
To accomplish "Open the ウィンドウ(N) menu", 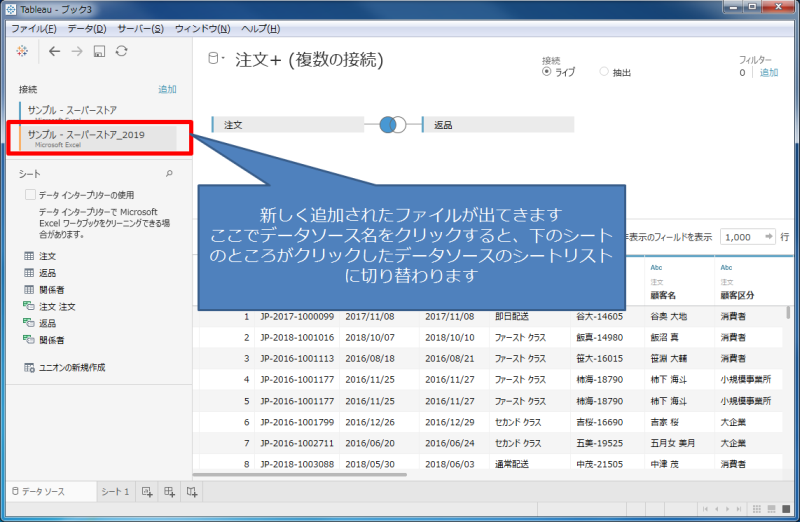I will pyautogui.click(x=203, y=29).
